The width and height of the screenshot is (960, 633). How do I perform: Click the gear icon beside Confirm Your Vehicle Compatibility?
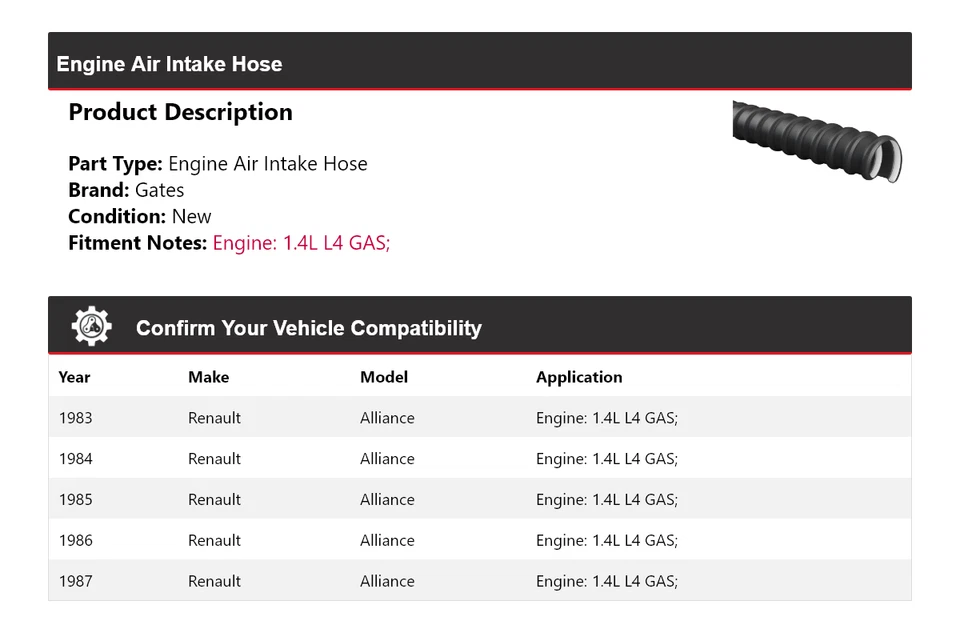coord(91,327)
